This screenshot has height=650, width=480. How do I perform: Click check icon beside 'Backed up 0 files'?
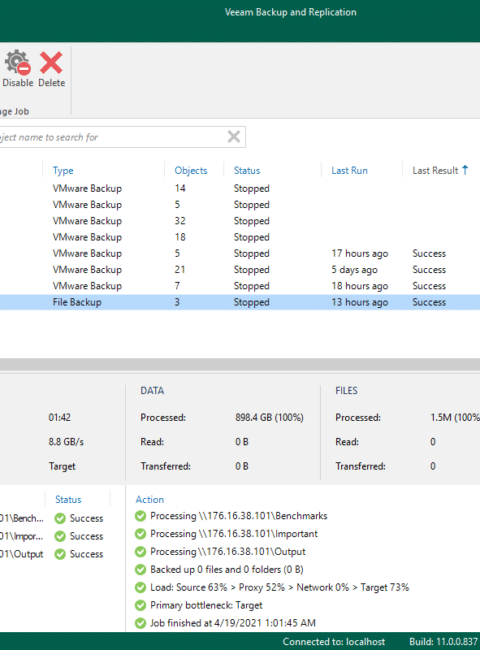tap(141, 569)
